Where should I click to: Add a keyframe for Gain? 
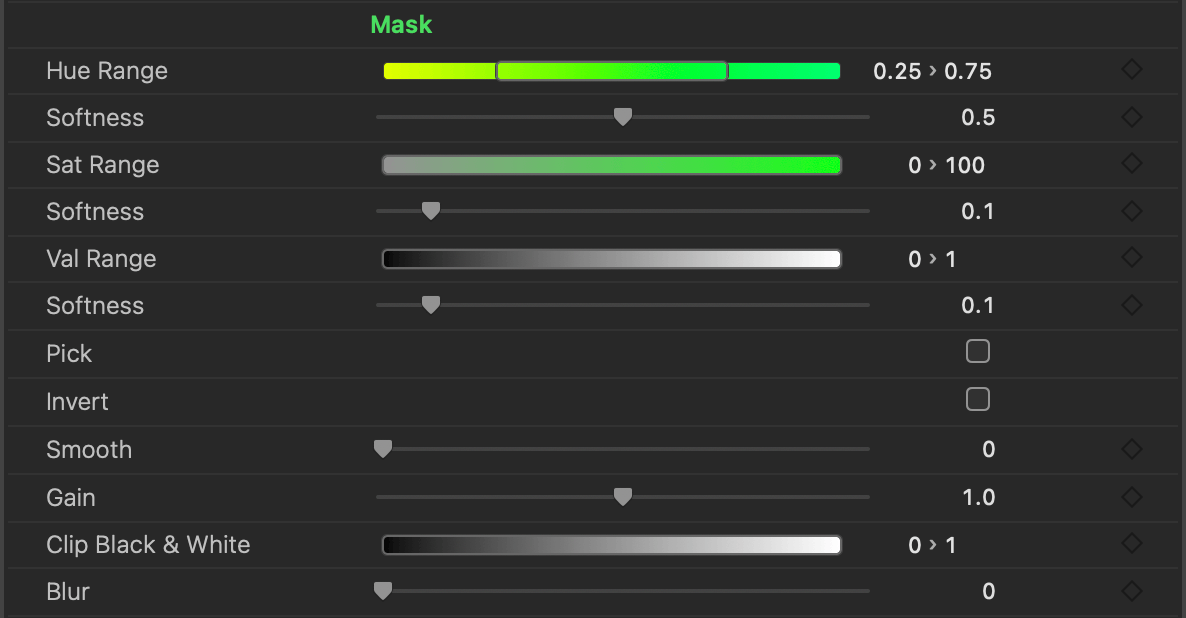pyautogui.click(x=1131, y=497)
